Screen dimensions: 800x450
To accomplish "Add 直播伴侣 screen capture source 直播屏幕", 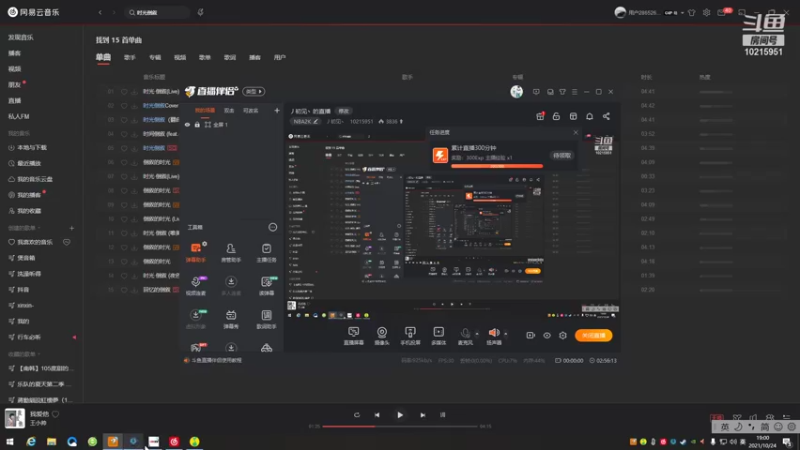I will 354,336.
